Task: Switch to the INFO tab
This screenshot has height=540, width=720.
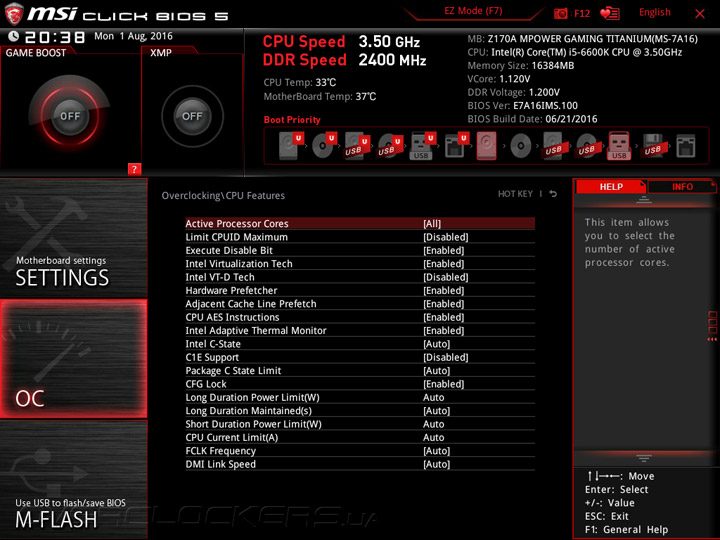Action: (x=682, y=187)
